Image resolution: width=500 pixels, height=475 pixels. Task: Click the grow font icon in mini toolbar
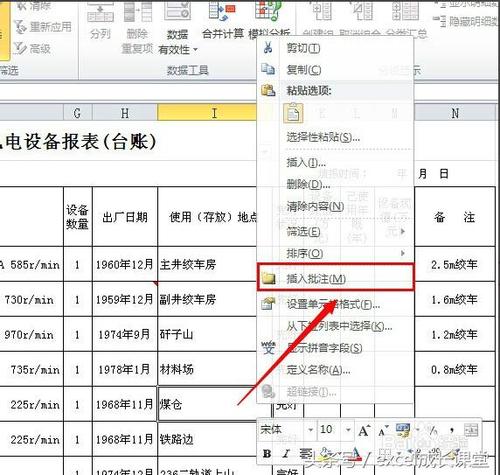(x=364, y=430)
